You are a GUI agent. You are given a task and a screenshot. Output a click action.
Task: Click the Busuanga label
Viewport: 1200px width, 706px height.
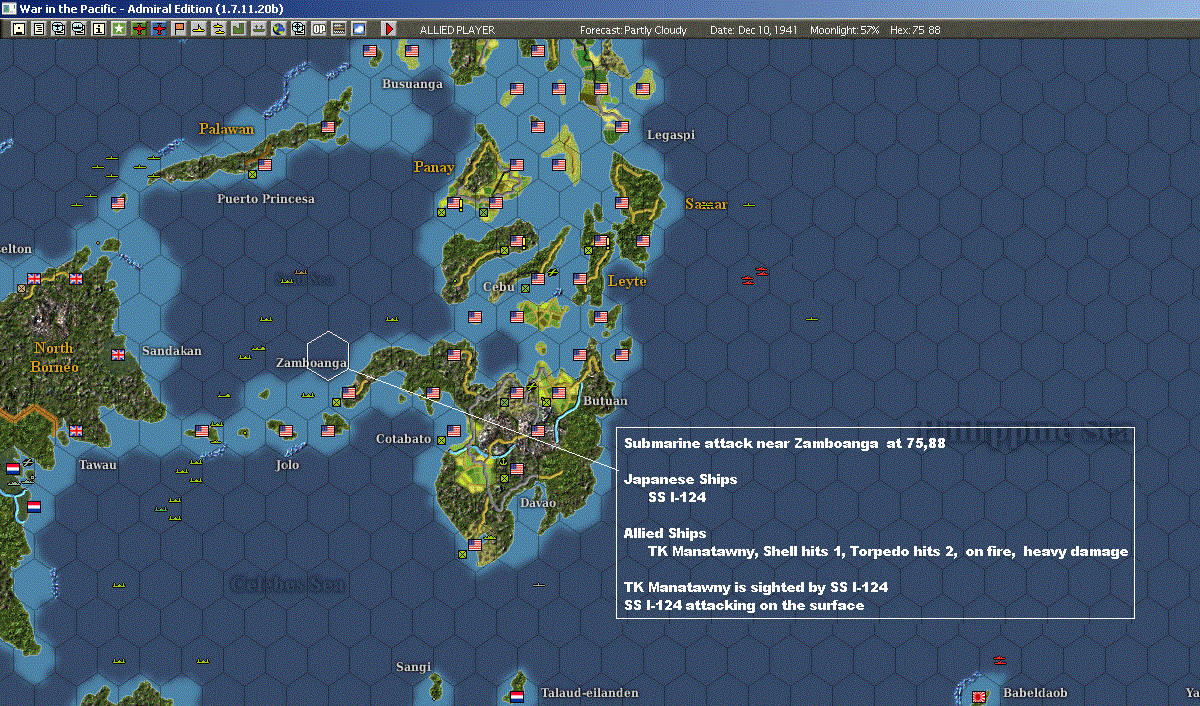pyautogui.click(x=412, y=84)
